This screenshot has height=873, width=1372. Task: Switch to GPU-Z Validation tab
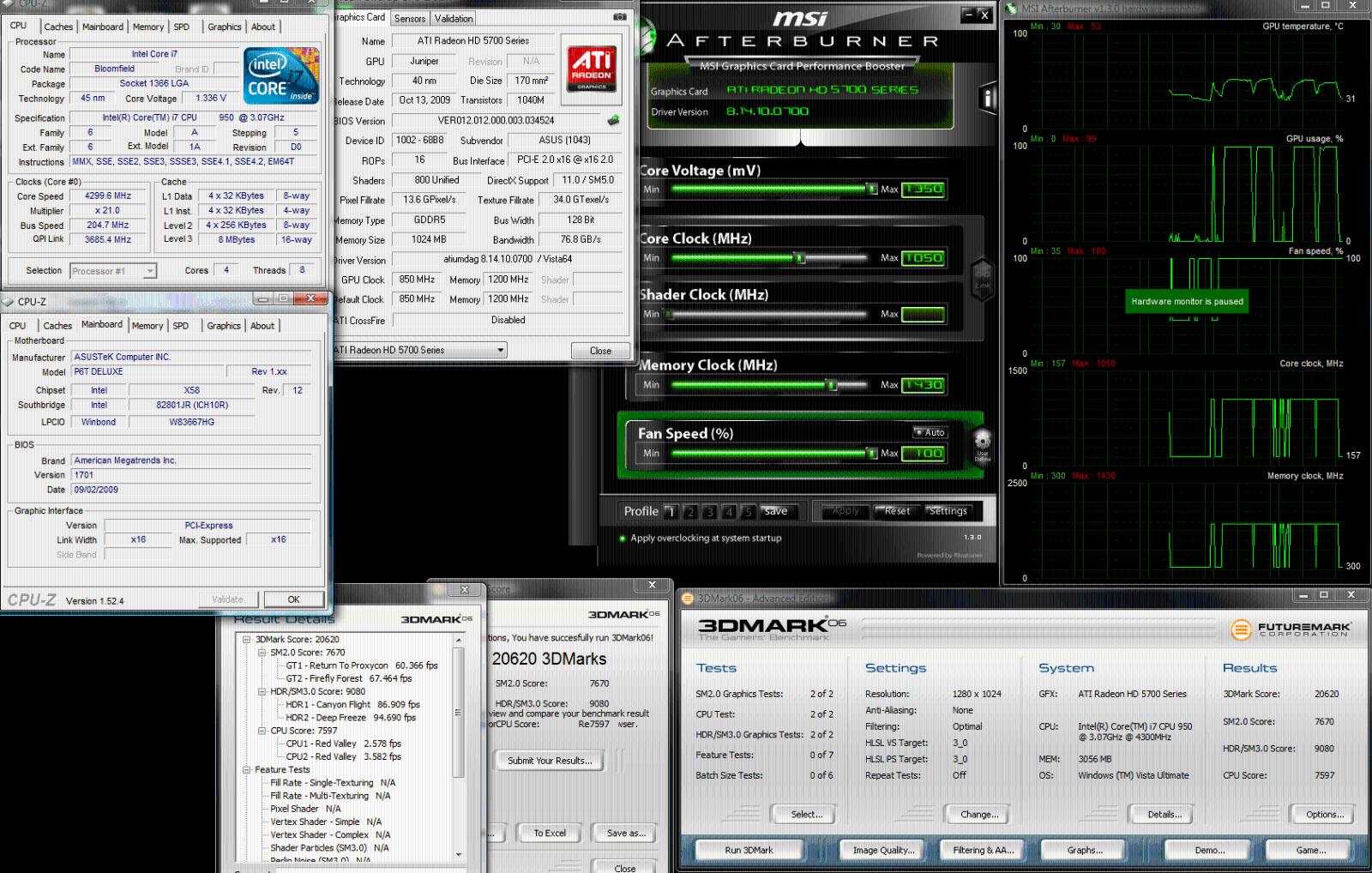[x=454, y=18]
